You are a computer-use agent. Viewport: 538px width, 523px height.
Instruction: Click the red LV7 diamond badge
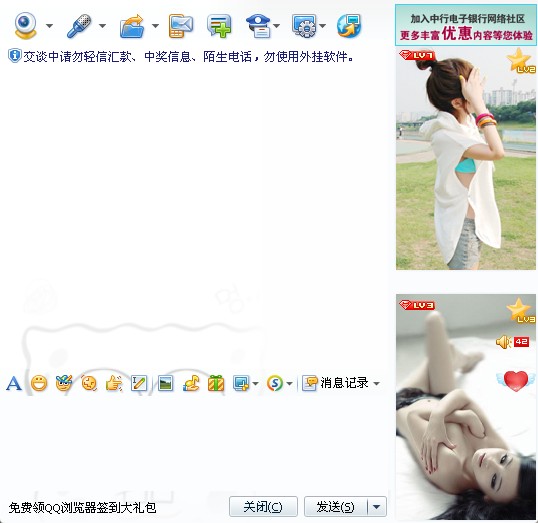point(417,55)
